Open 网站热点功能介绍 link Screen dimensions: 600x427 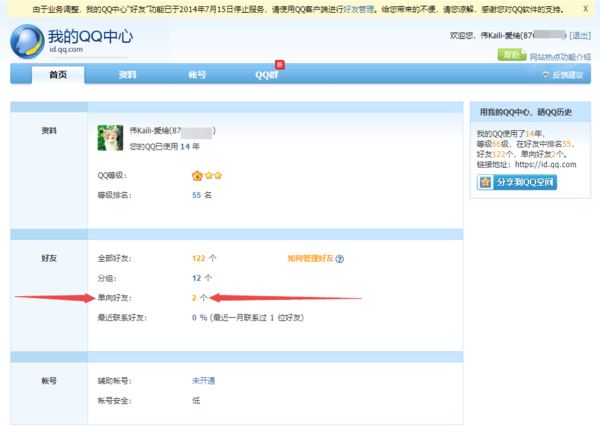click(x=559, y=55)
